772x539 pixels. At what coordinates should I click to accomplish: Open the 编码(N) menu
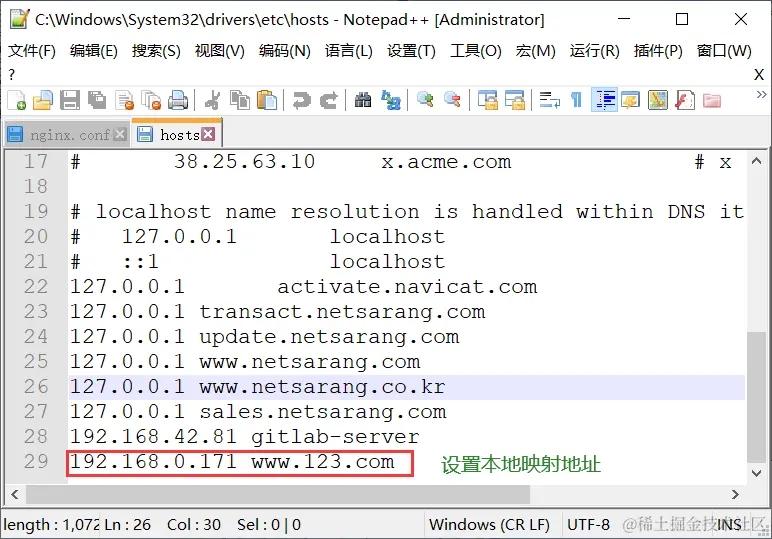point(285,51)
